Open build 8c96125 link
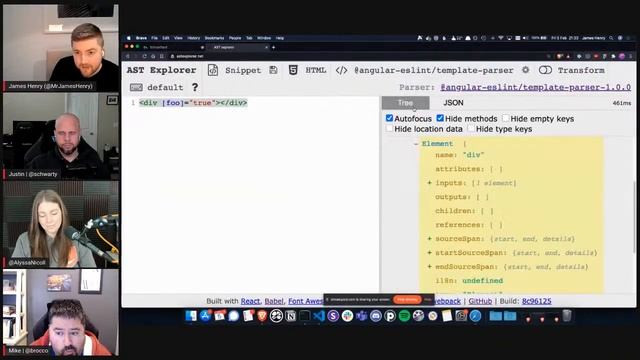This screenshot has width=640, height=360. (536, 301)
